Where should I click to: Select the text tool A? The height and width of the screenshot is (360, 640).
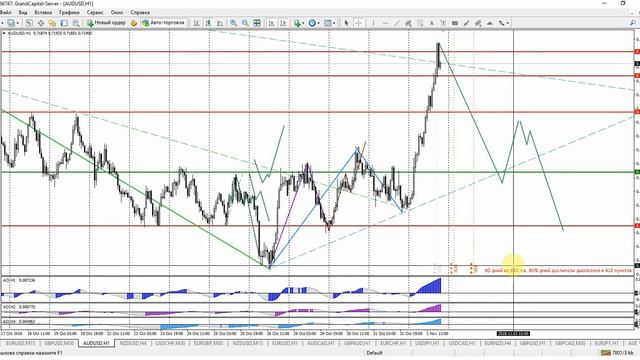[431, 23]
